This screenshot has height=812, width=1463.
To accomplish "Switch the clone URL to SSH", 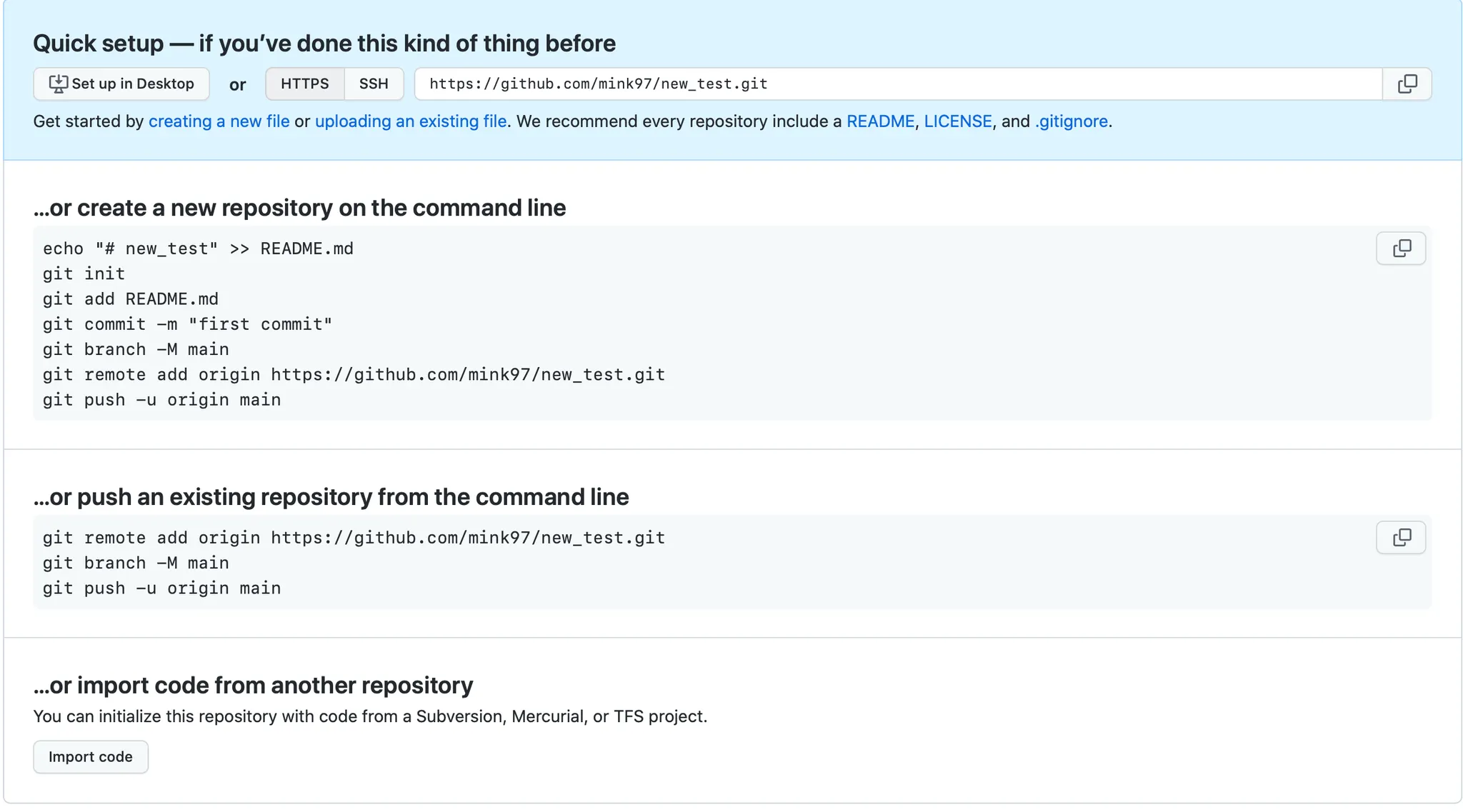I will (x=374, y=84).
